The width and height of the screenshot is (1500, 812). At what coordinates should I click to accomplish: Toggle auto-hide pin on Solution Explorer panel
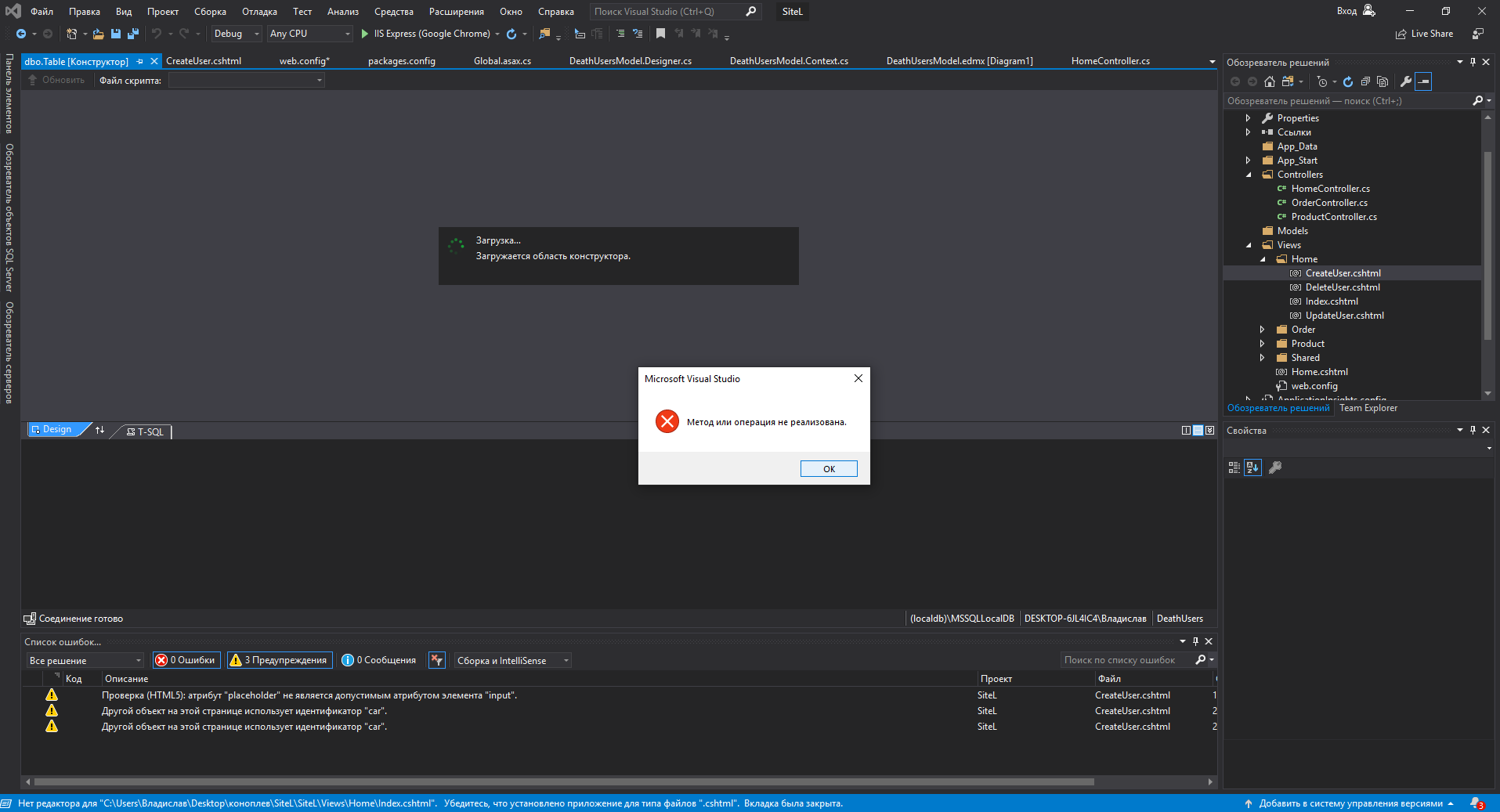point(1473,62)
